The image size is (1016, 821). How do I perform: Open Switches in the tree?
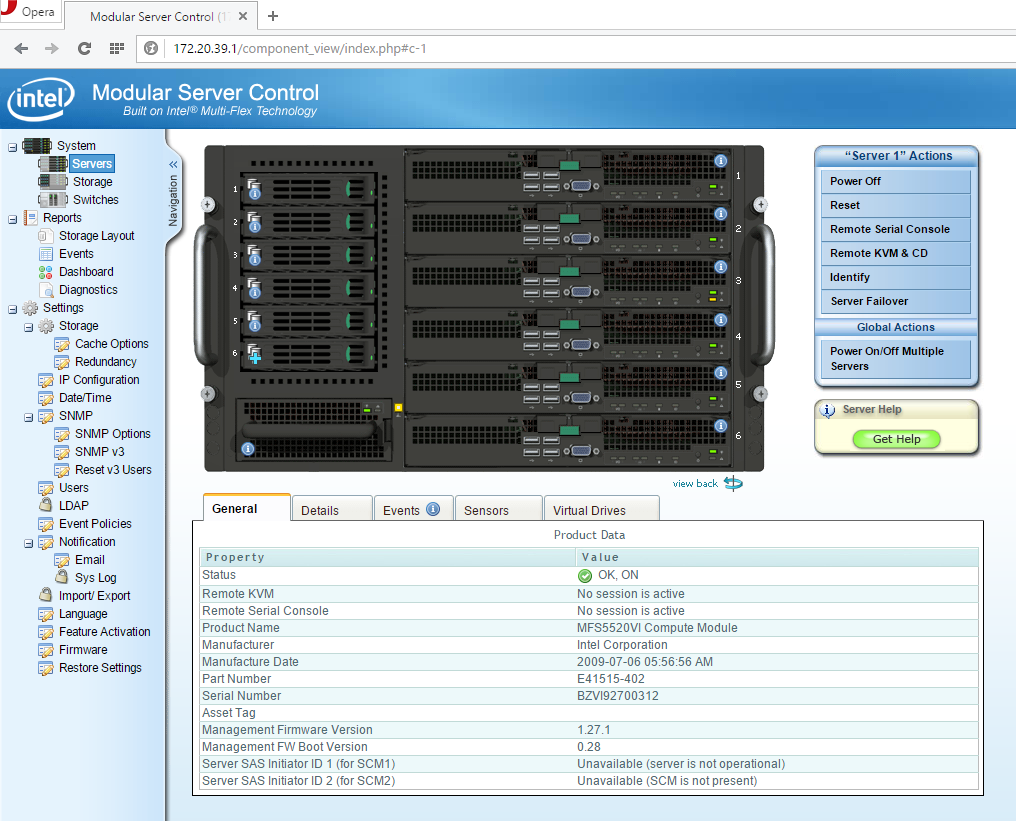tap(95, 200)
